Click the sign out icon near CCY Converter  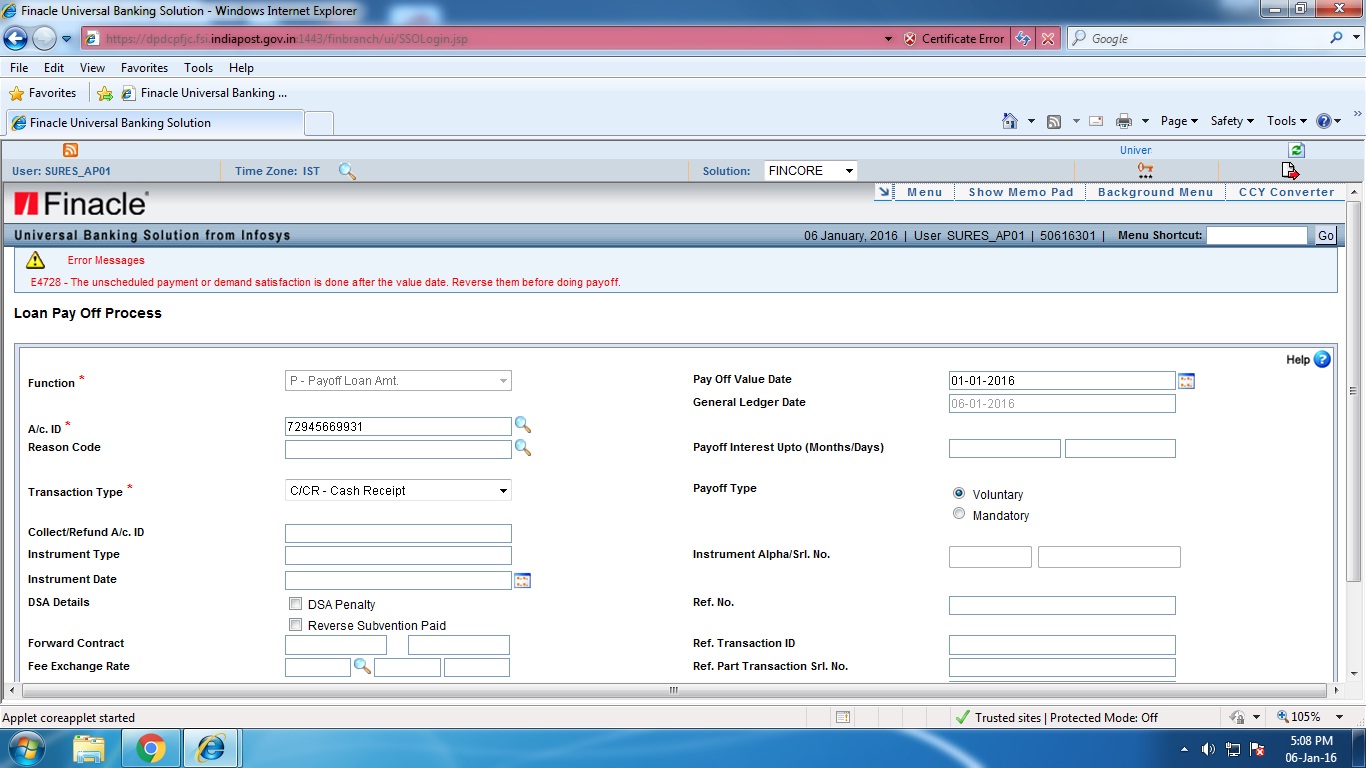click(x=1291, y=170)
